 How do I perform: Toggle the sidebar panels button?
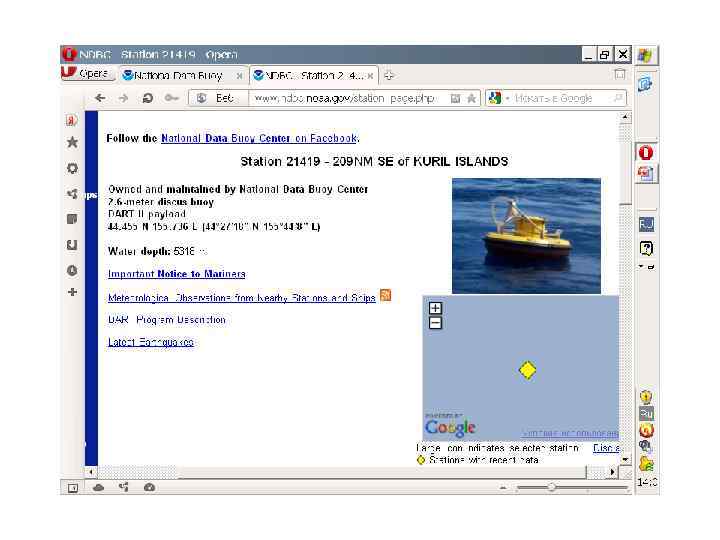73,488
